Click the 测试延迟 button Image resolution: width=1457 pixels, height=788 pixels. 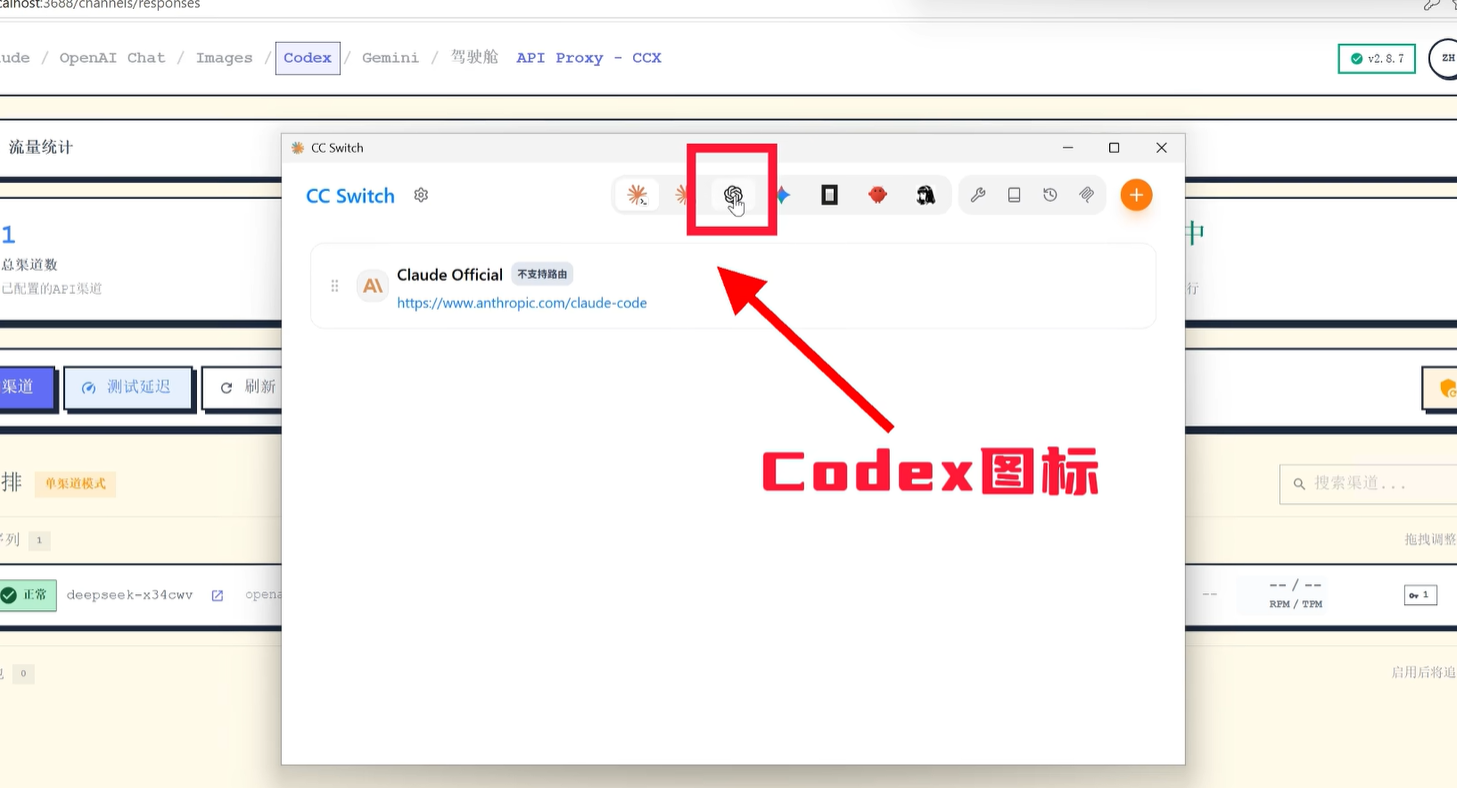[x=128, y=388]
